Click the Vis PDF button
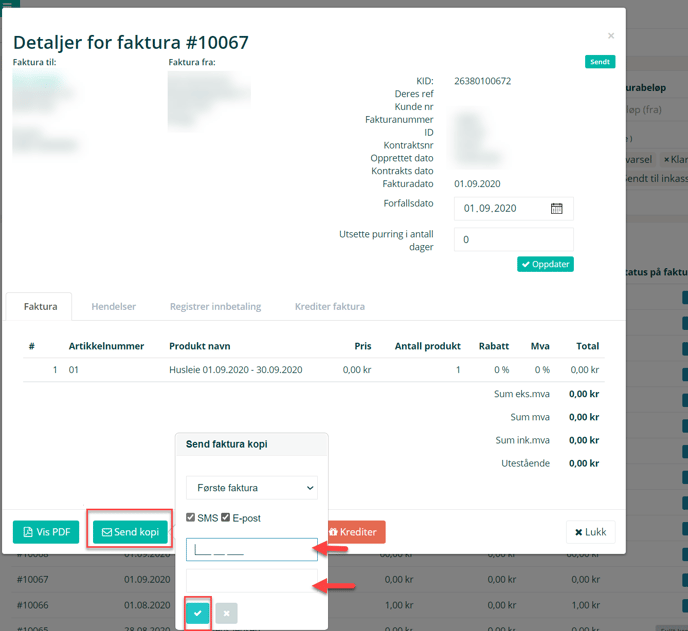The width and height of the screenshot is (688, 631). pos(46,532)
